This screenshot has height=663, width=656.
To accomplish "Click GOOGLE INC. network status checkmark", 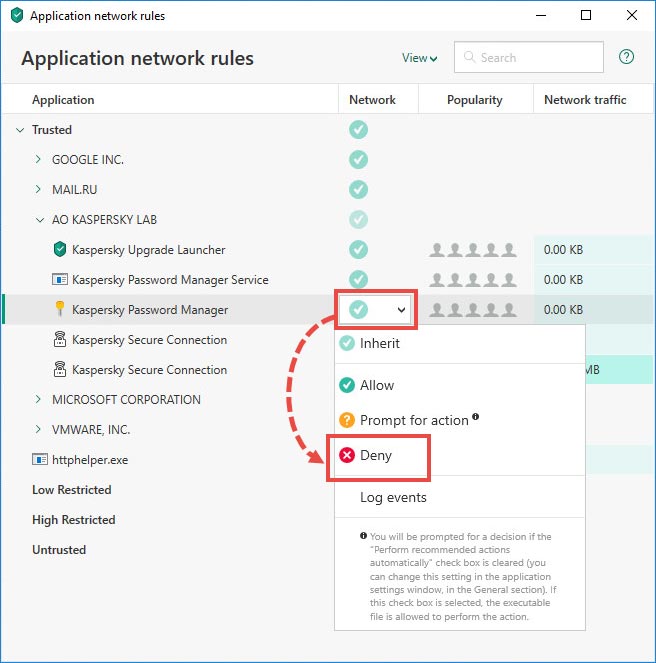I will 358,159.
